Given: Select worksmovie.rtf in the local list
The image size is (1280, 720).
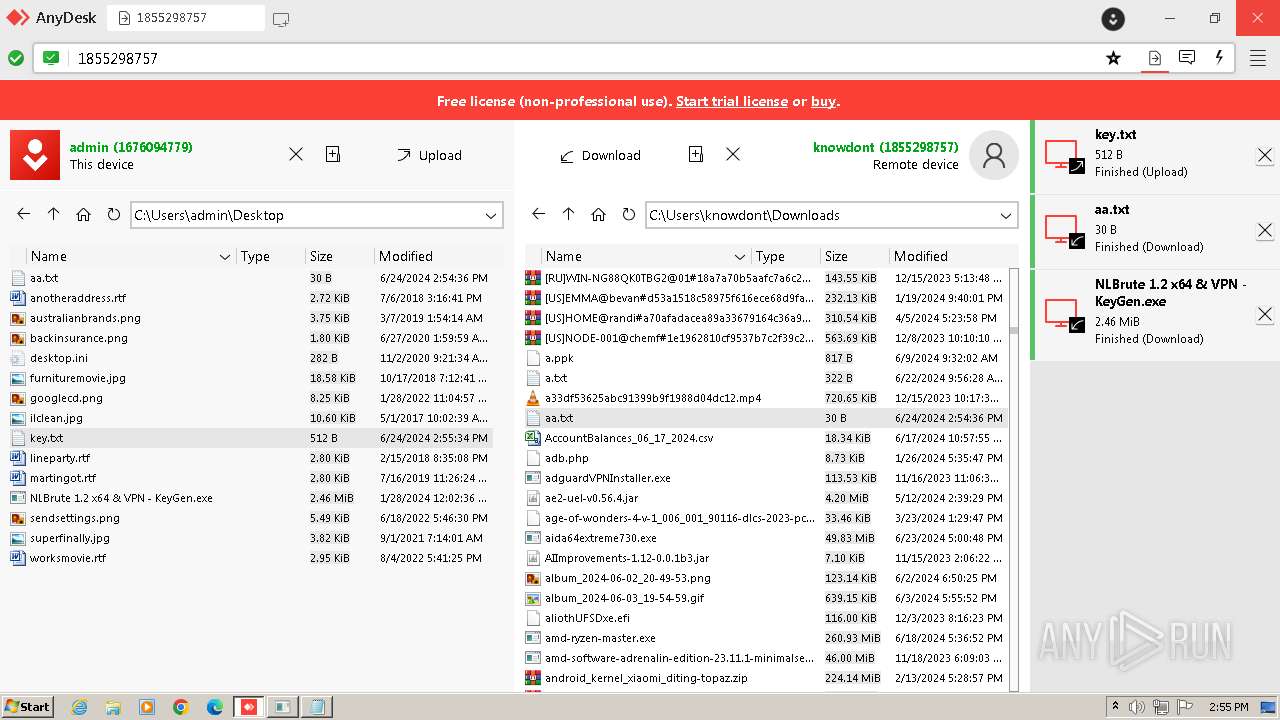Looking at the screenshot, I should [x=252, y=558].
